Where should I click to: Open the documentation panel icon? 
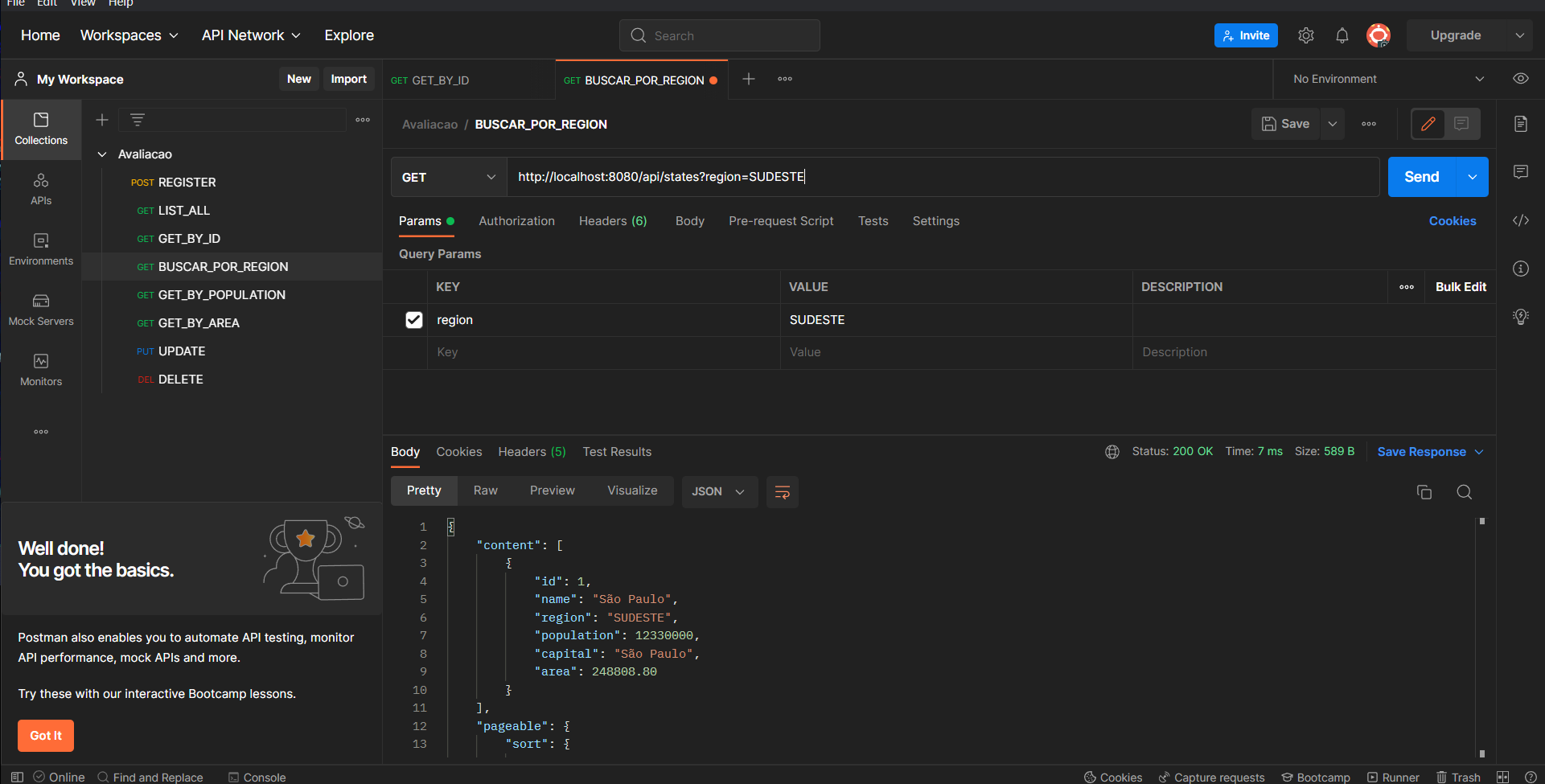[x=1521, y=124]
